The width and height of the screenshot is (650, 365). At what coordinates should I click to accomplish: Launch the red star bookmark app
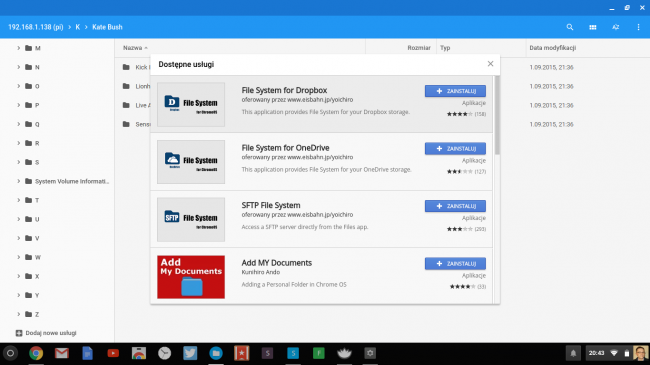(242, 353)
